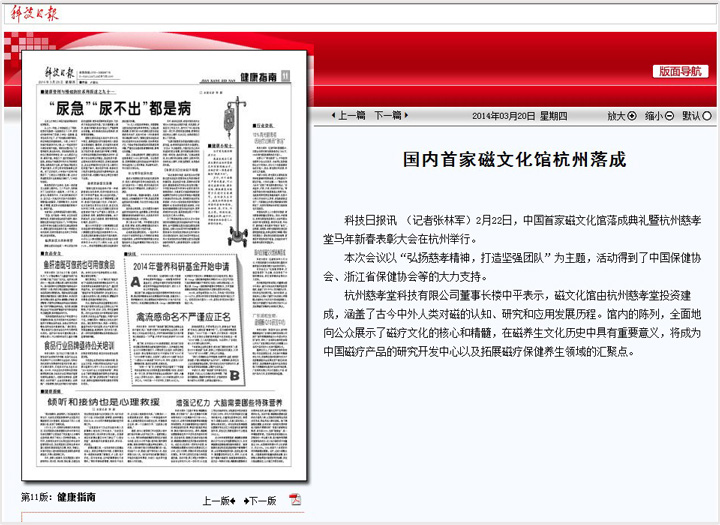The width and height of the screenshot is (720, 525).
Task: Go to next page 下一版
Action: 260,501
